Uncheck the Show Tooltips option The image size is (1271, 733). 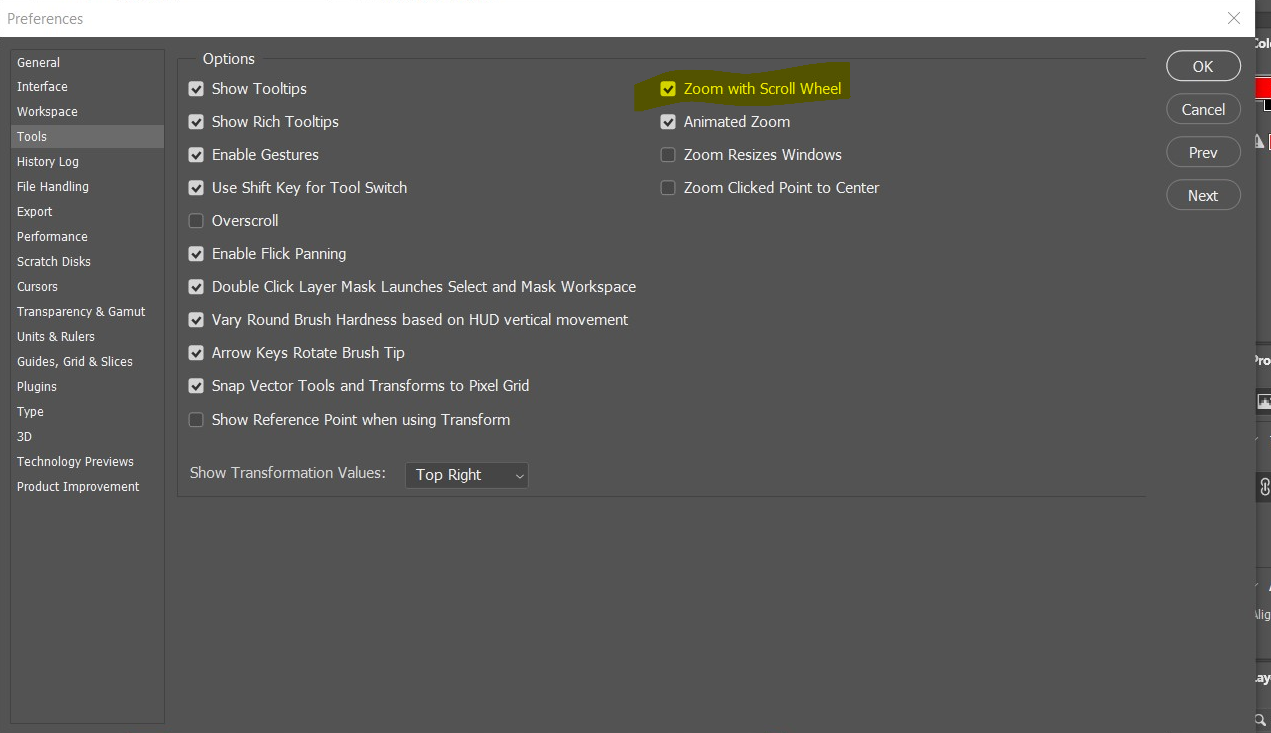(x=196, y=89)
